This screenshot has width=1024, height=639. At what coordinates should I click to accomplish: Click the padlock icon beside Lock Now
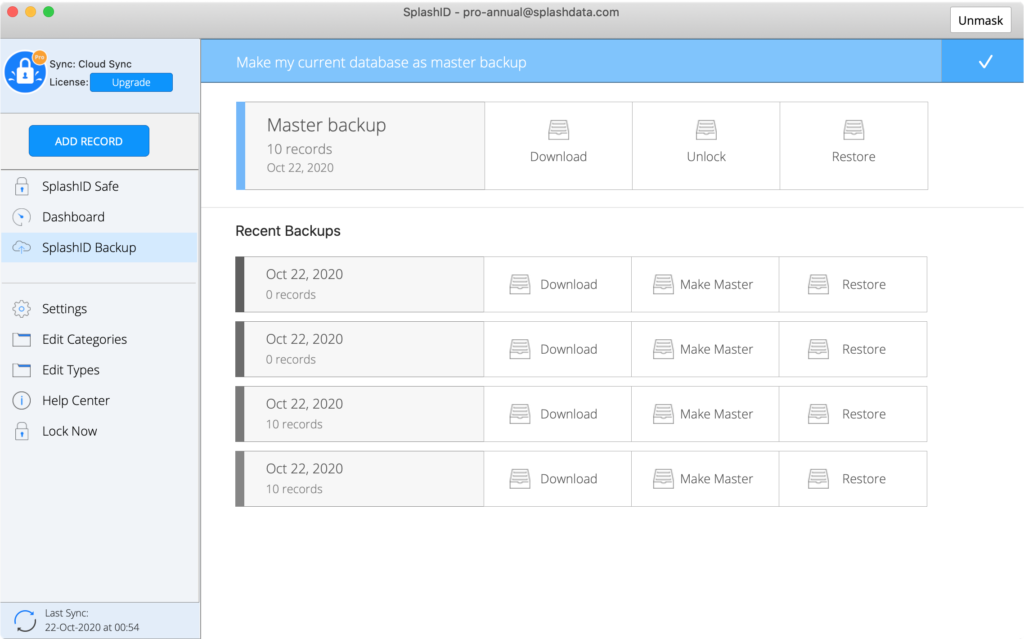[x=21, y=432]
